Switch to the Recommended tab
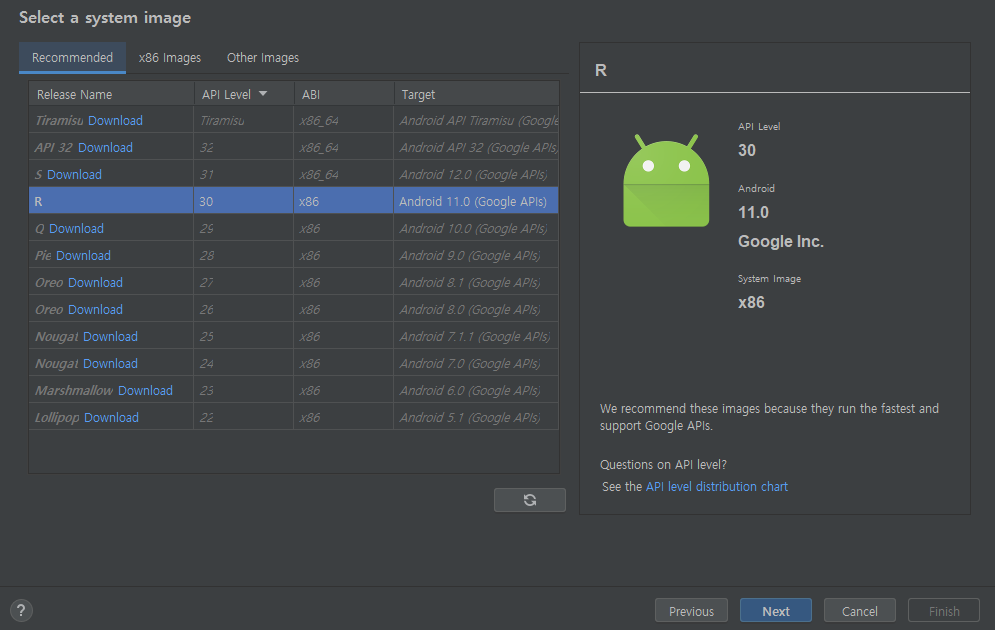995x630 pixels. click(x=72, y=58)
